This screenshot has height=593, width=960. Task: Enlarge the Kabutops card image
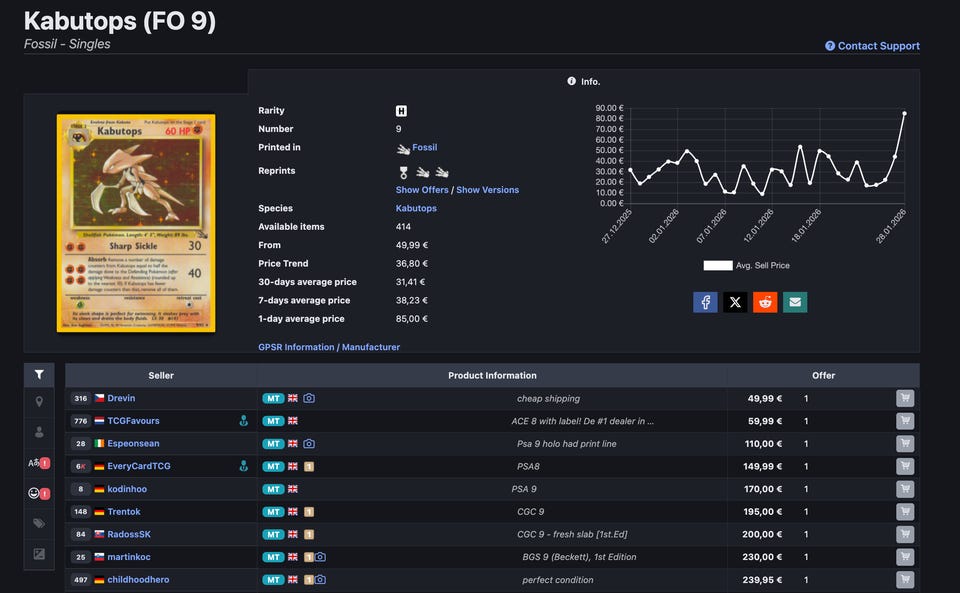136,223
